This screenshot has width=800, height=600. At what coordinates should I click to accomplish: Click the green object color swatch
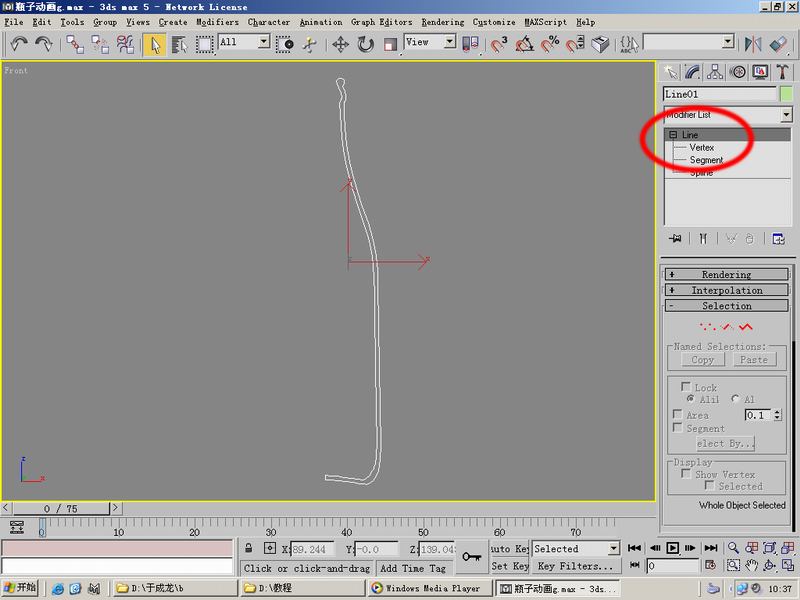(786, 94)
